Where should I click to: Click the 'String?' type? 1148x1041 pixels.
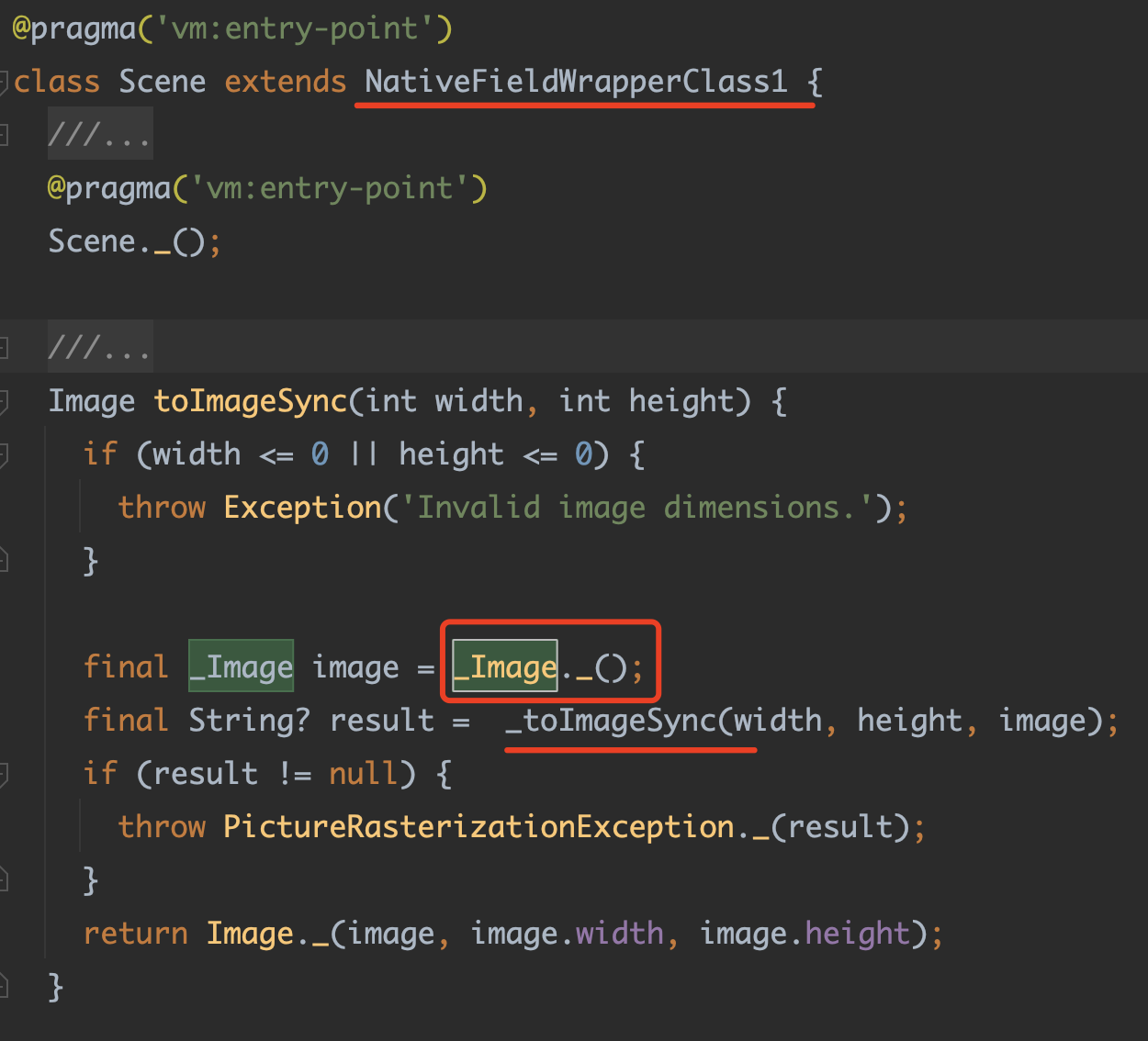pos(250,721)
